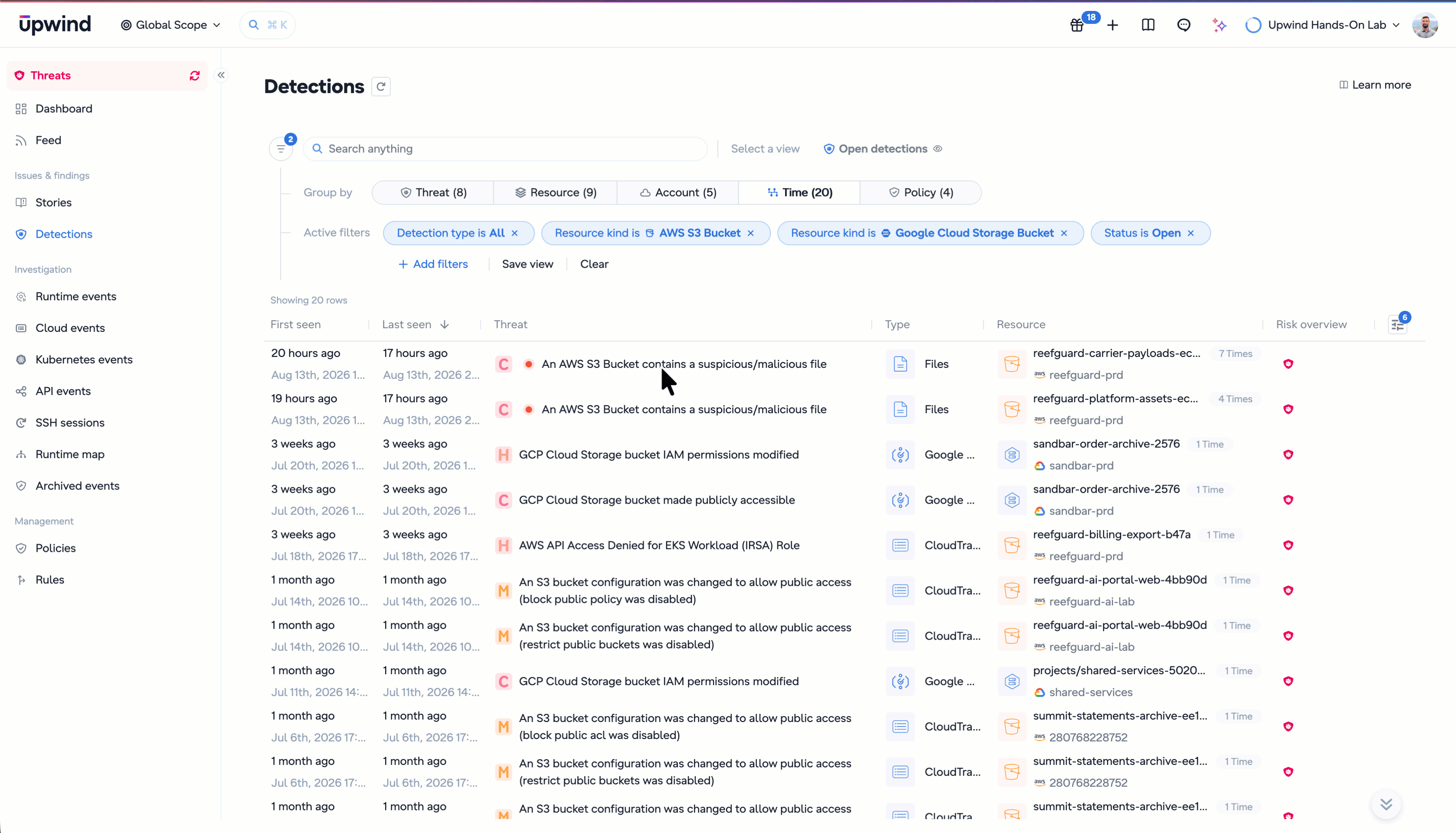The image size is (1456, 833).
Task: Launch the AI sparkle assistant icon
Action: coord(1219,25)
